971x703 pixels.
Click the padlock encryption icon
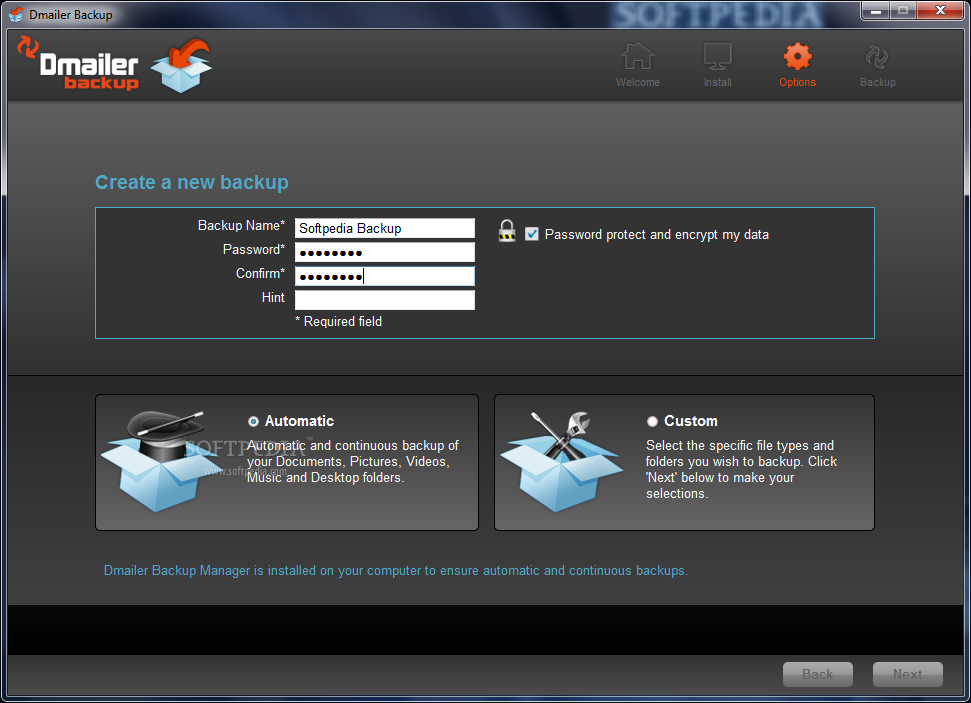point(507,231)
